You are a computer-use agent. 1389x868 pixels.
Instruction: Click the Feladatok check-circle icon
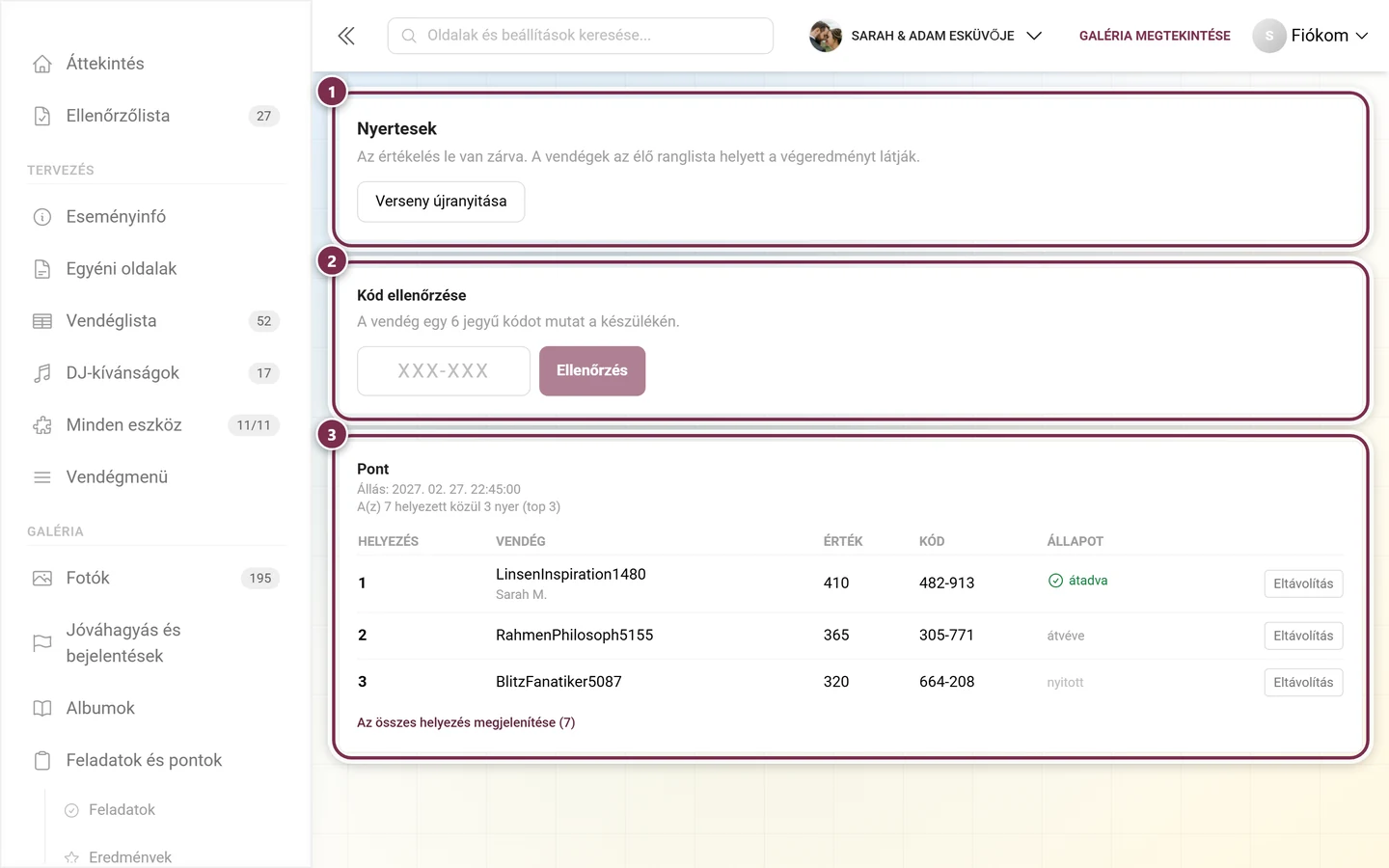point(71,810)
